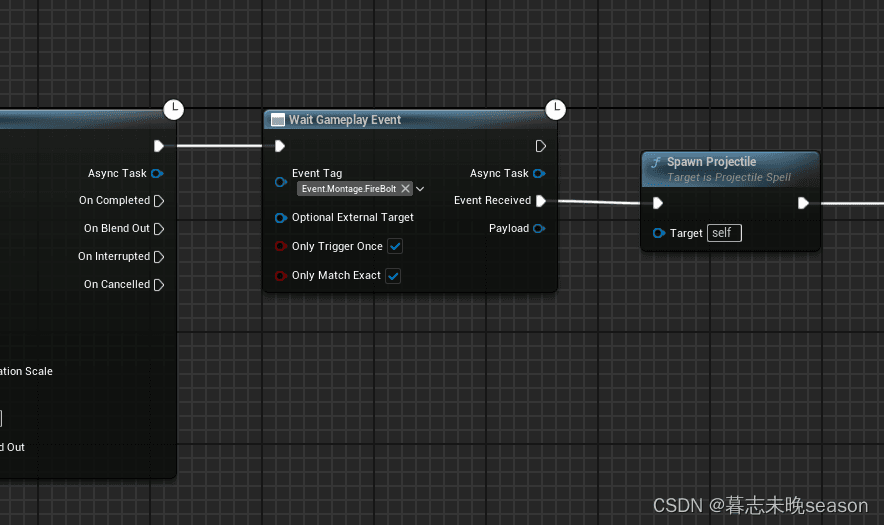Click the Only Match Exact boolean pin

click(280, 276)
